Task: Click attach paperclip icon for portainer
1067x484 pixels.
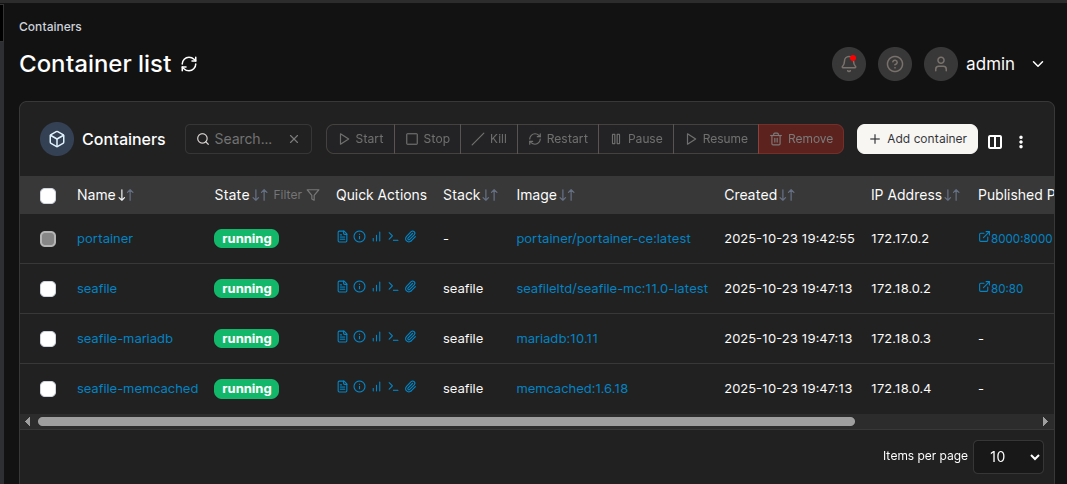Action: [410, 238]
